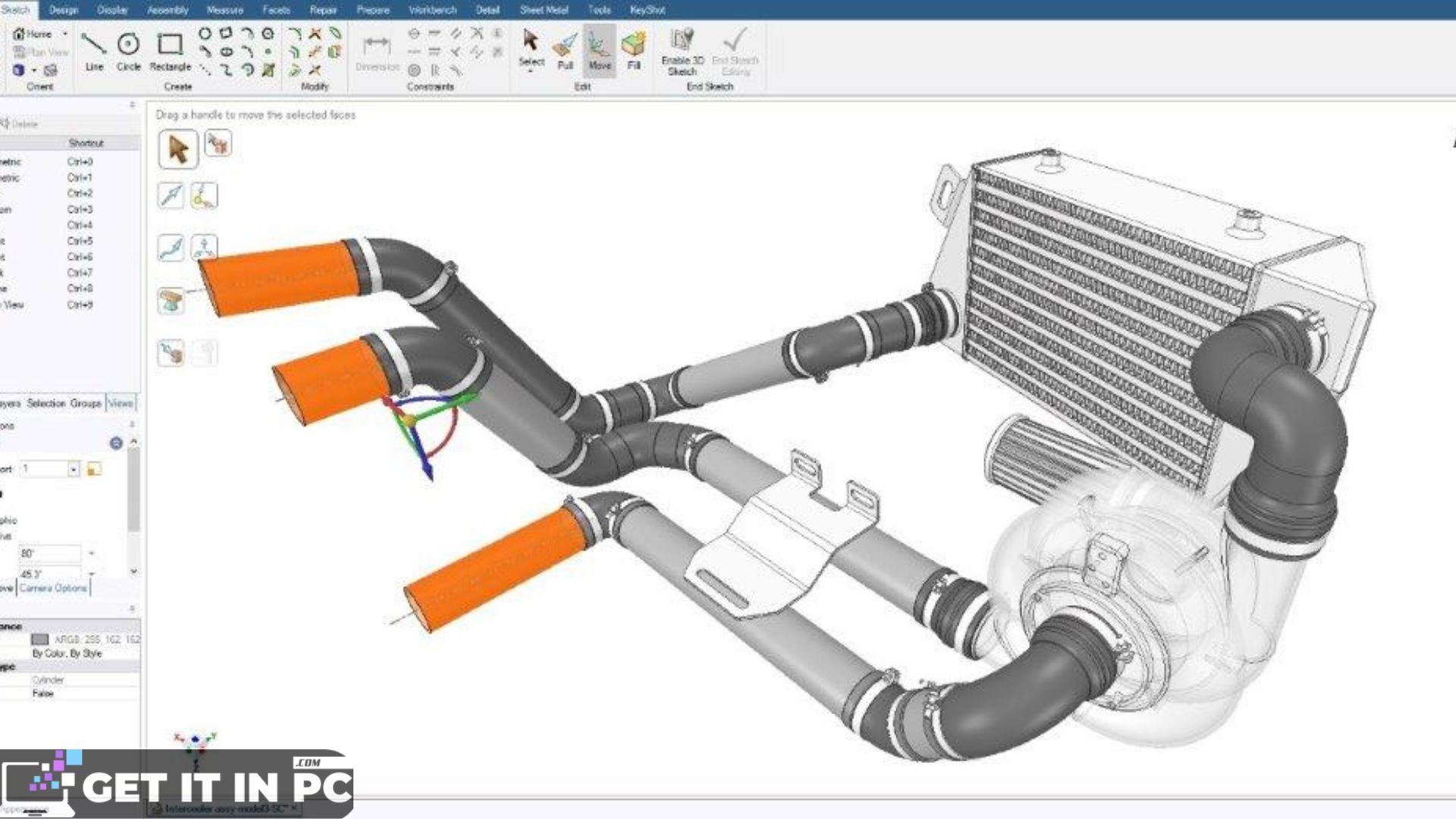The height and width of the screenshot is (819, 1456).
Task: Click the Up To tool guide icon
Action: coord(171,353)
